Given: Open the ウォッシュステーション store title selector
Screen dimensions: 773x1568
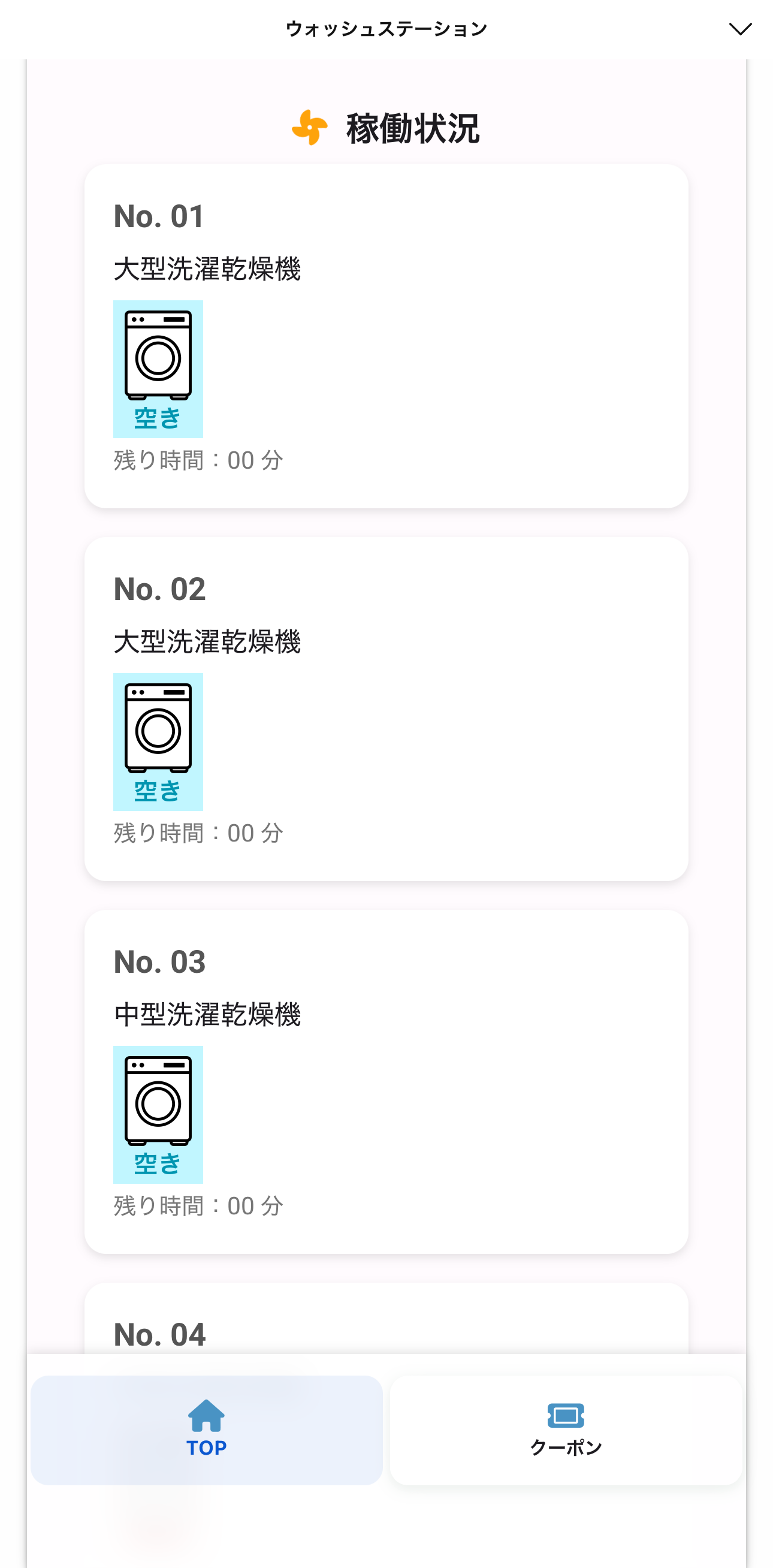Looking at the screenshot, I should 386,29.
